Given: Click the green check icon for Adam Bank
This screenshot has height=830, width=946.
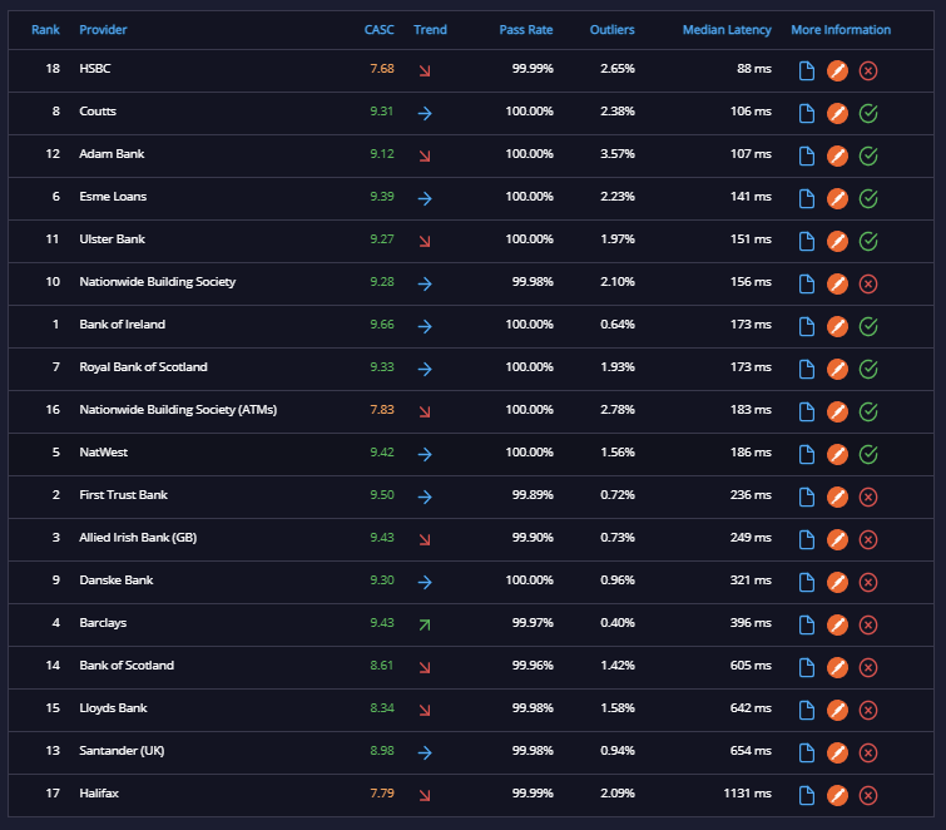Looking at the screenshot, I should coord(868,156).
